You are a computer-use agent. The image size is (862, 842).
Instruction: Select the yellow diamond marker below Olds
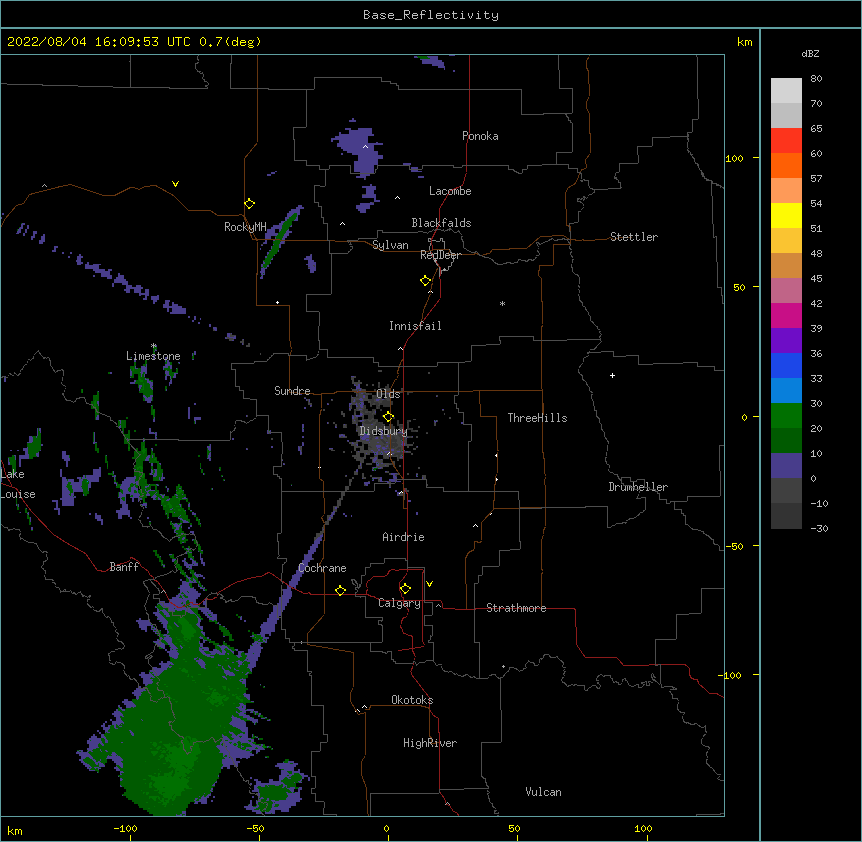[389, 417]
